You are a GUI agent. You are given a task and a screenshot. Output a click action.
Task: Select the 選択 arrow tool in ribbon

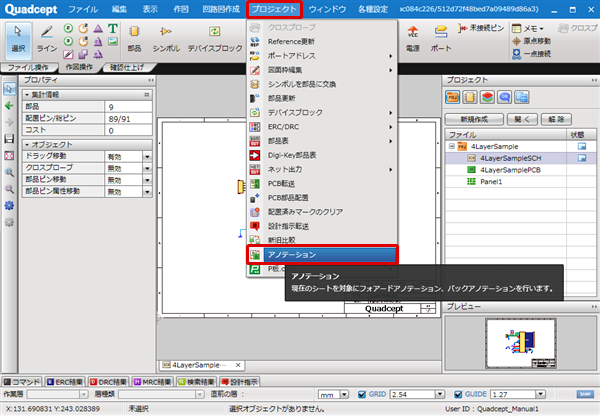point(18,39)
